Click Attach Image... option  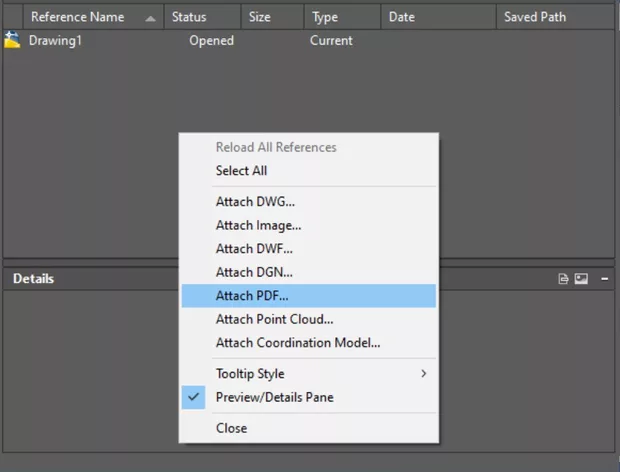(258, 225)
